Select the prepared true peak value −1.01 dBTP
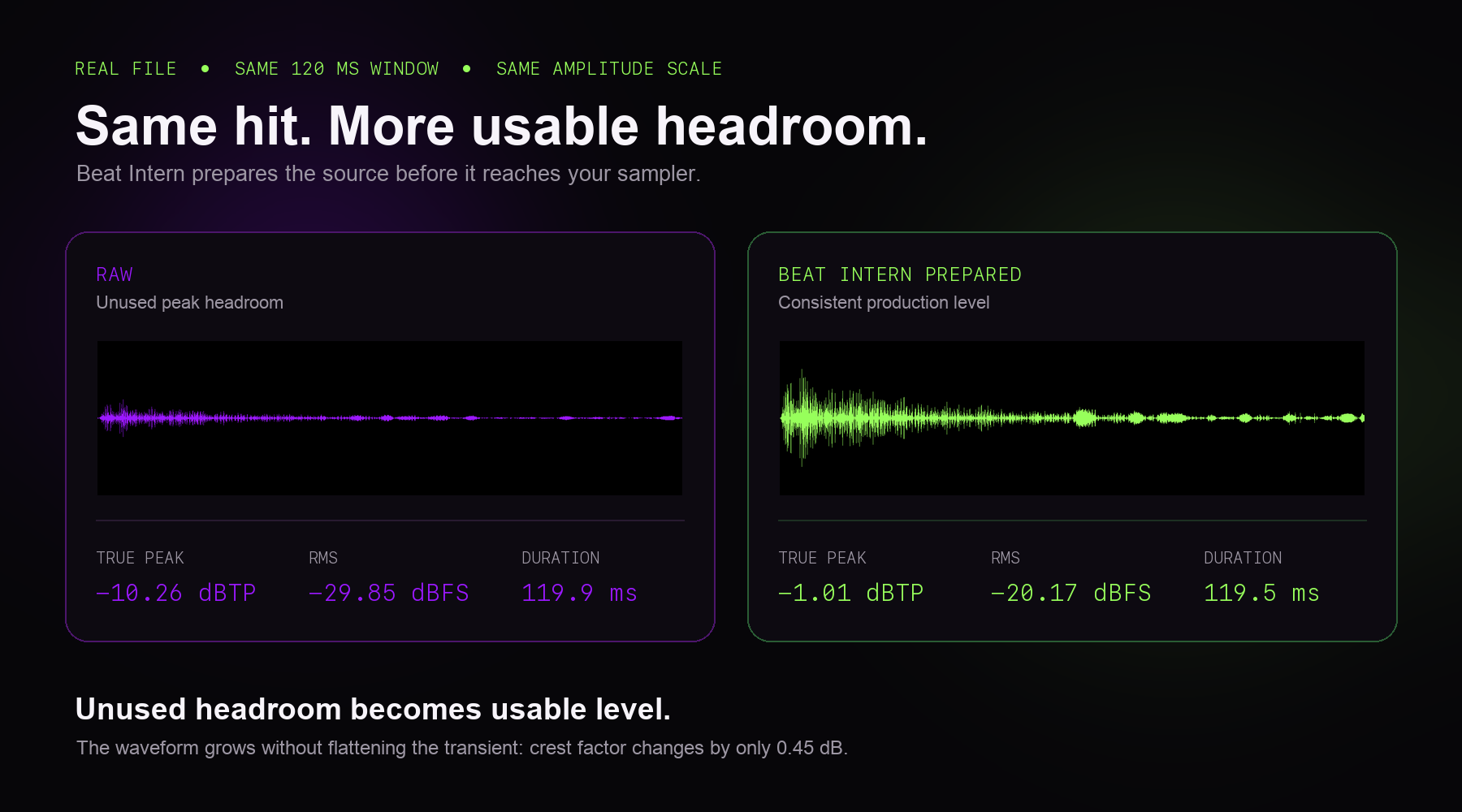 coord(851,593)
